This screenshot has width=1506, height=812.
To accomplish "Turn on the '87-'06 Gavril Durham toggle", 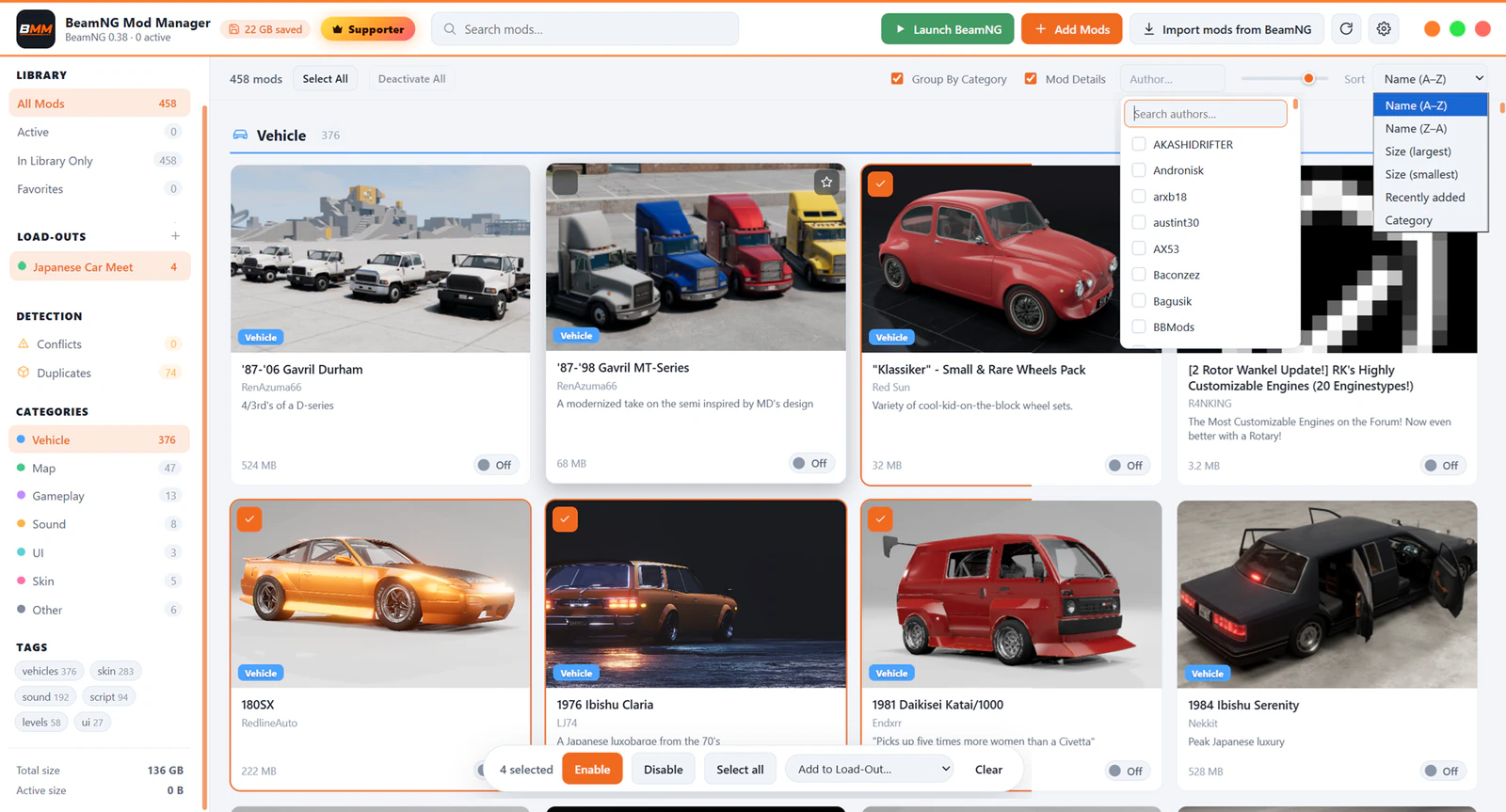I will tap(495, 465).
